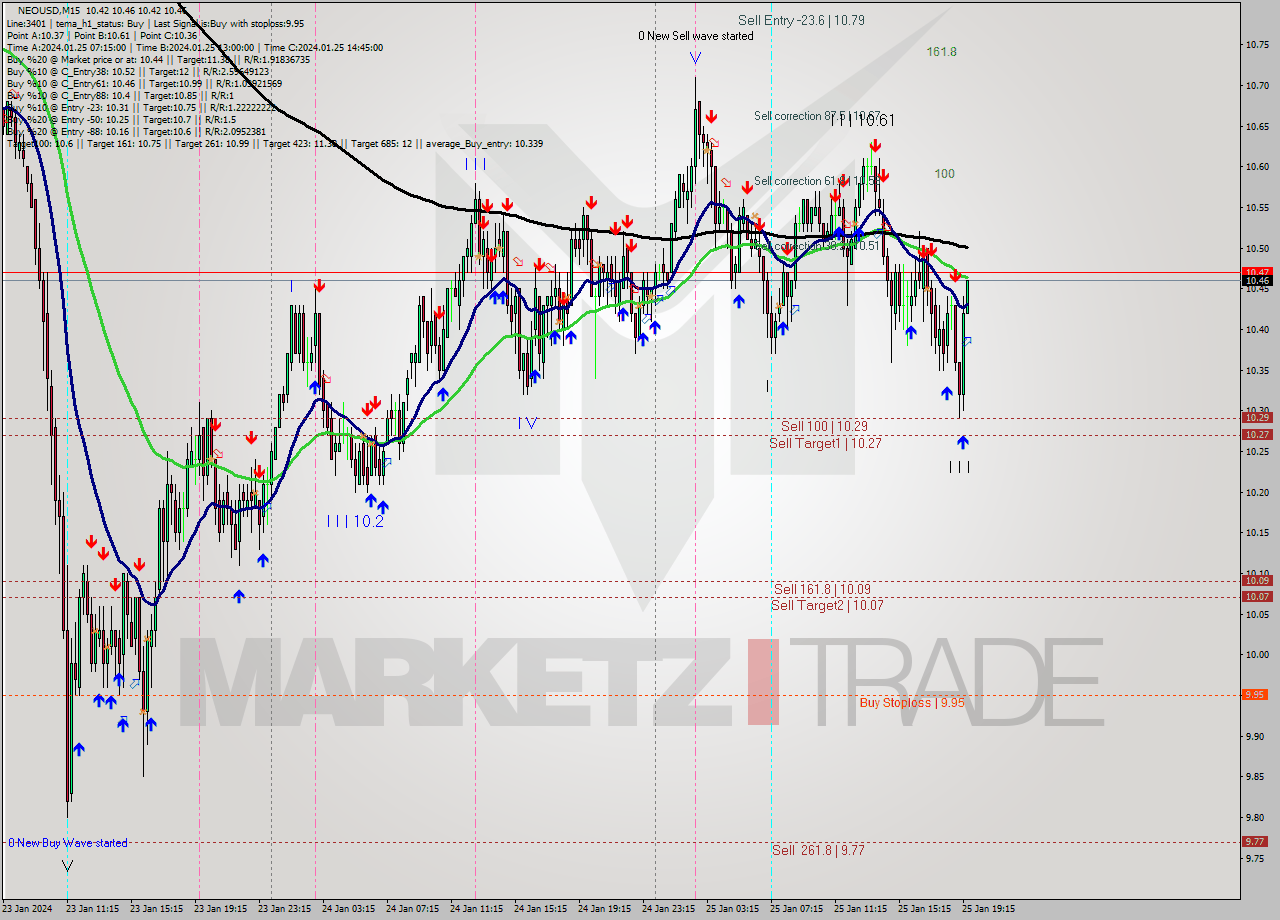Click the V marker above the chart peak
The width and height of the screenshot is (1280, 920).
(695, 58)
